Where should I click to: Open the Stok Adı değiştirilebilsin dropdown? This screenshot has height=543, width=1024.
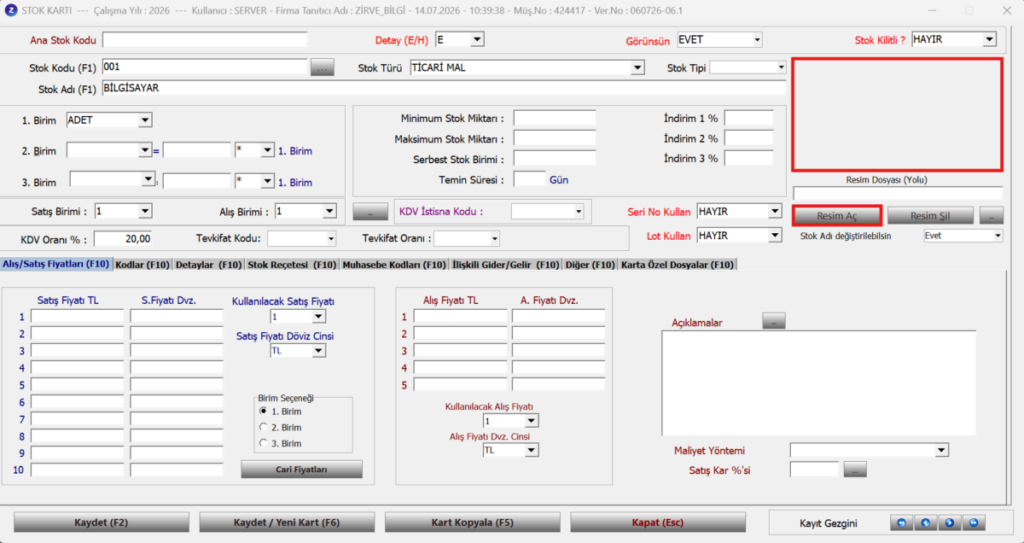point(997,236)
